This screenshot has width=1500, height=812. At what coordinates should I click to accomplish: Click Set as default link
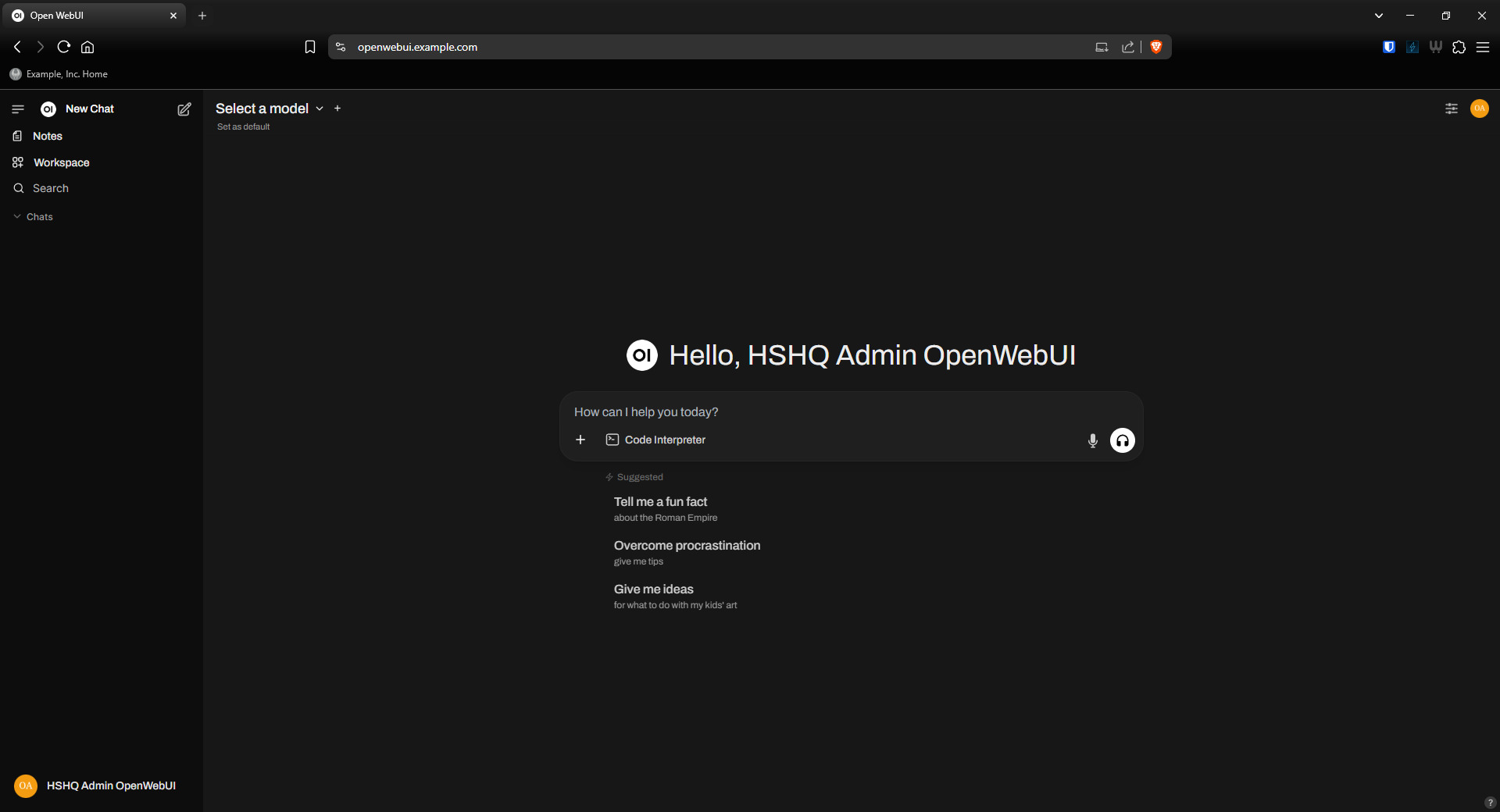click(x=243, y=126)
